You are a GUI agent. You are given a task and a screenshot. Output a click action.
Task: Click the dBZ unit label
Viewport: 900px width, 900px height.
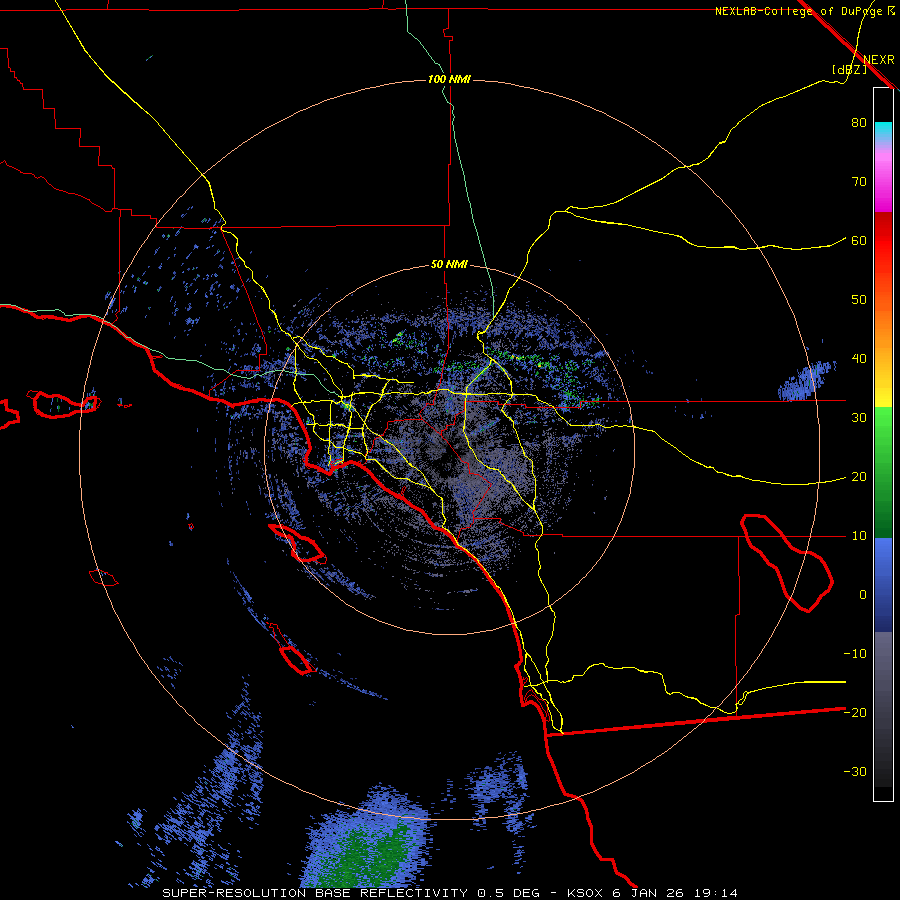(x=849, y=69)
